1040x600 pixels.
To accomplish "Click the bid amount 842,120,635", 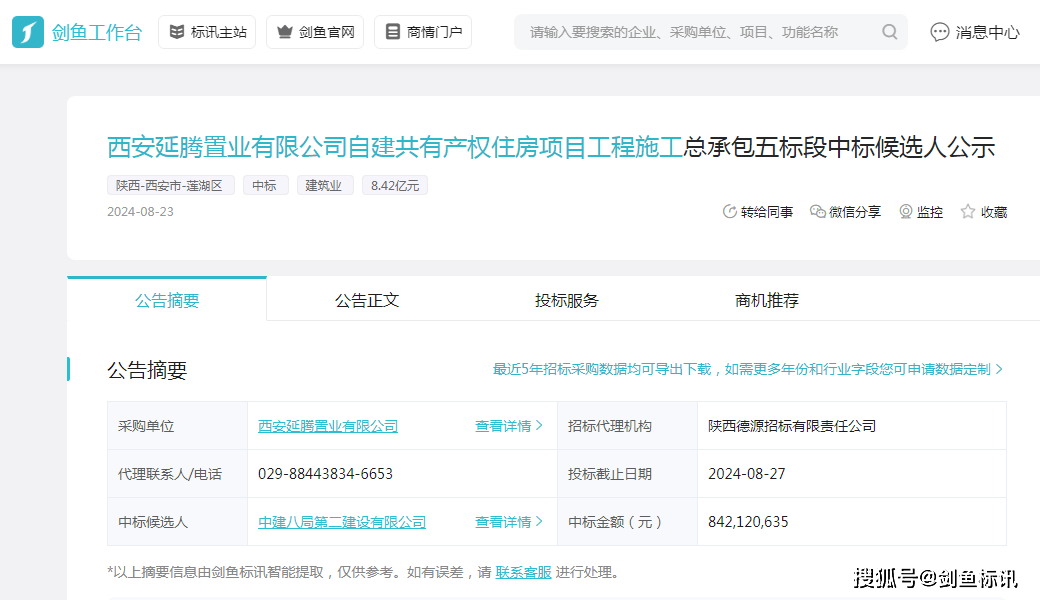I will point(748,522).
